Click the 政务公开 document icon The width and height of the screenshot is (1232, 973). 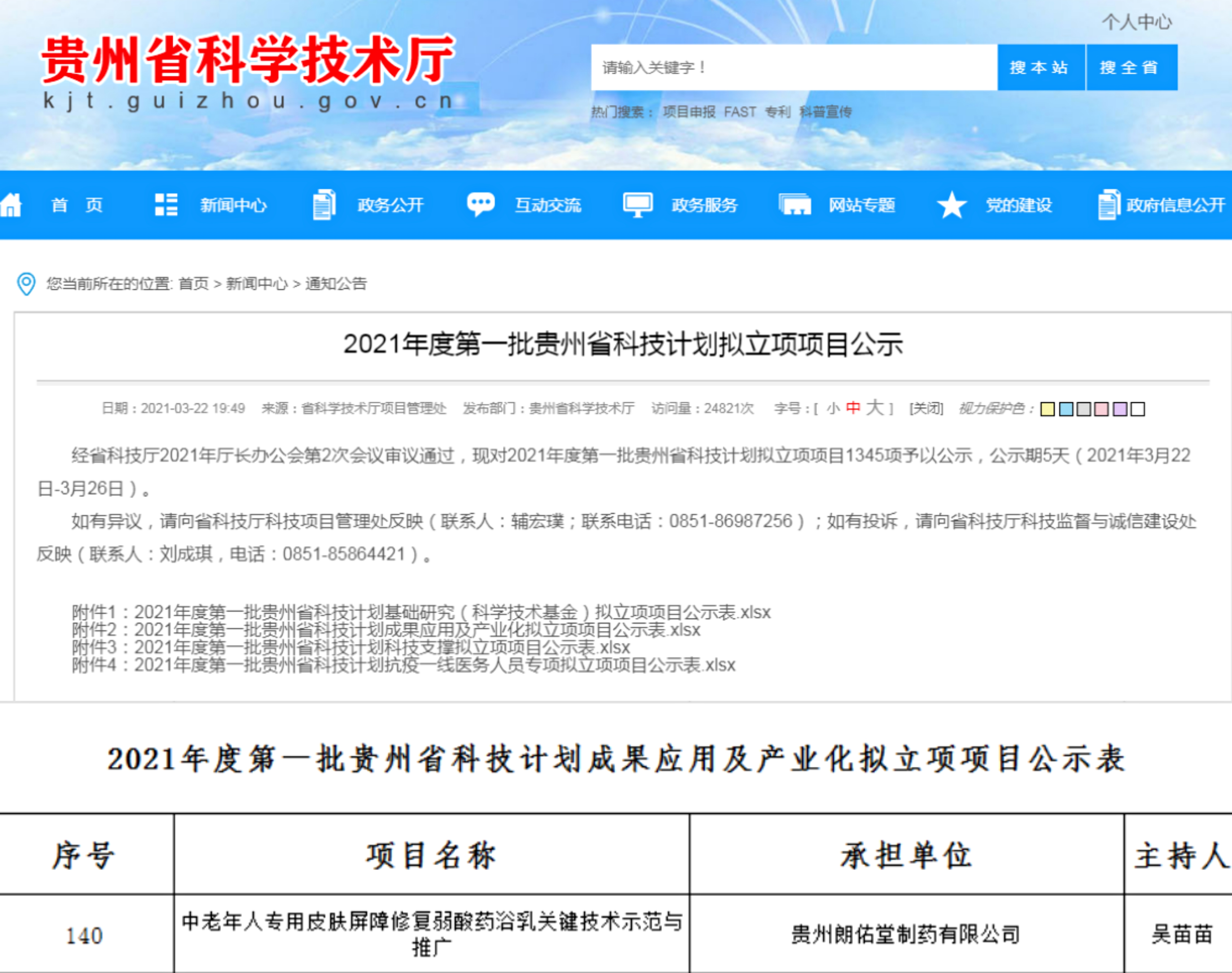324,204
